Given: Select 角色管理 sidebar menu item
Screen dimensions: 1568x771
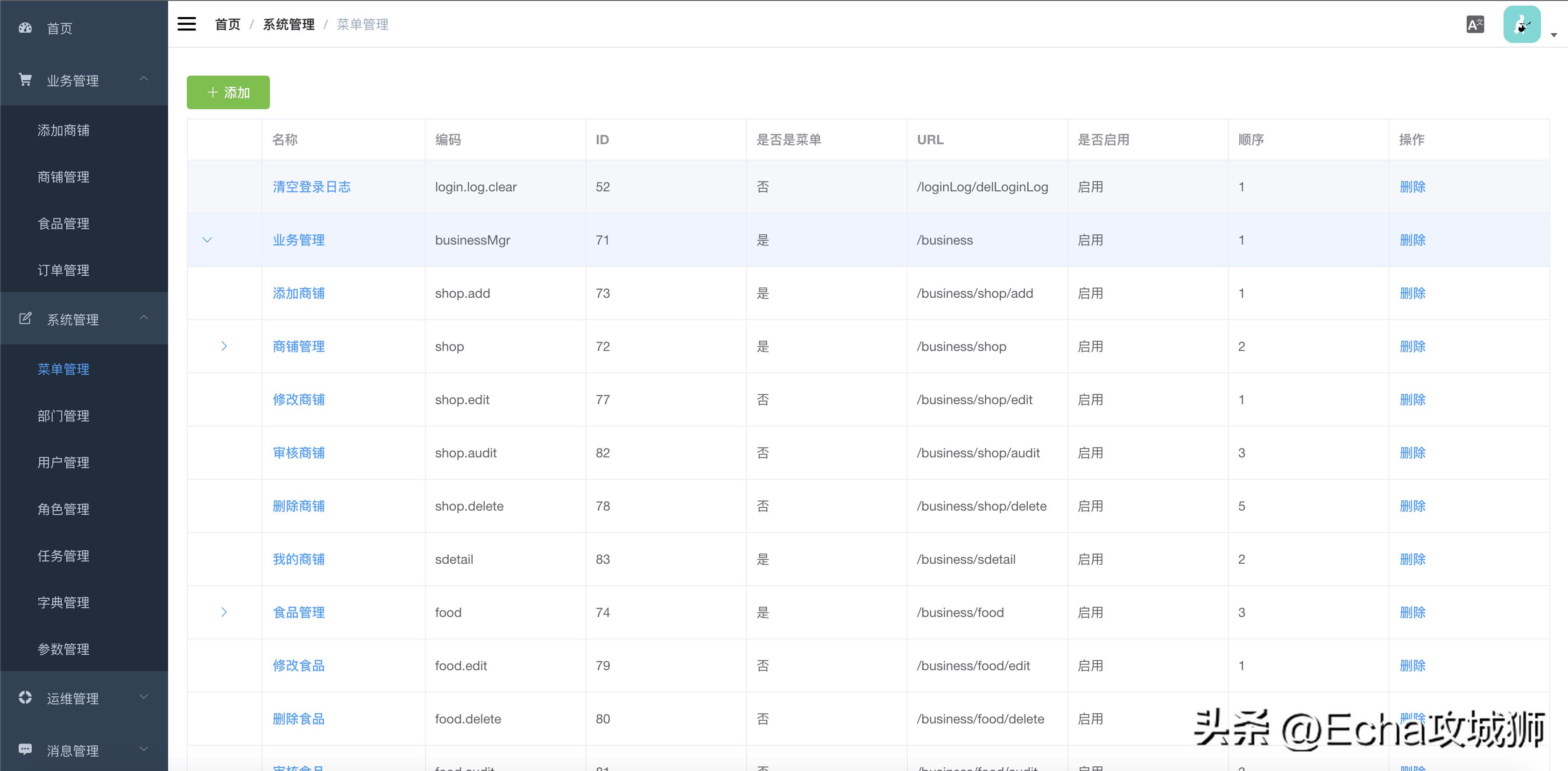Looking at the screenshot, I should [64, 509].
